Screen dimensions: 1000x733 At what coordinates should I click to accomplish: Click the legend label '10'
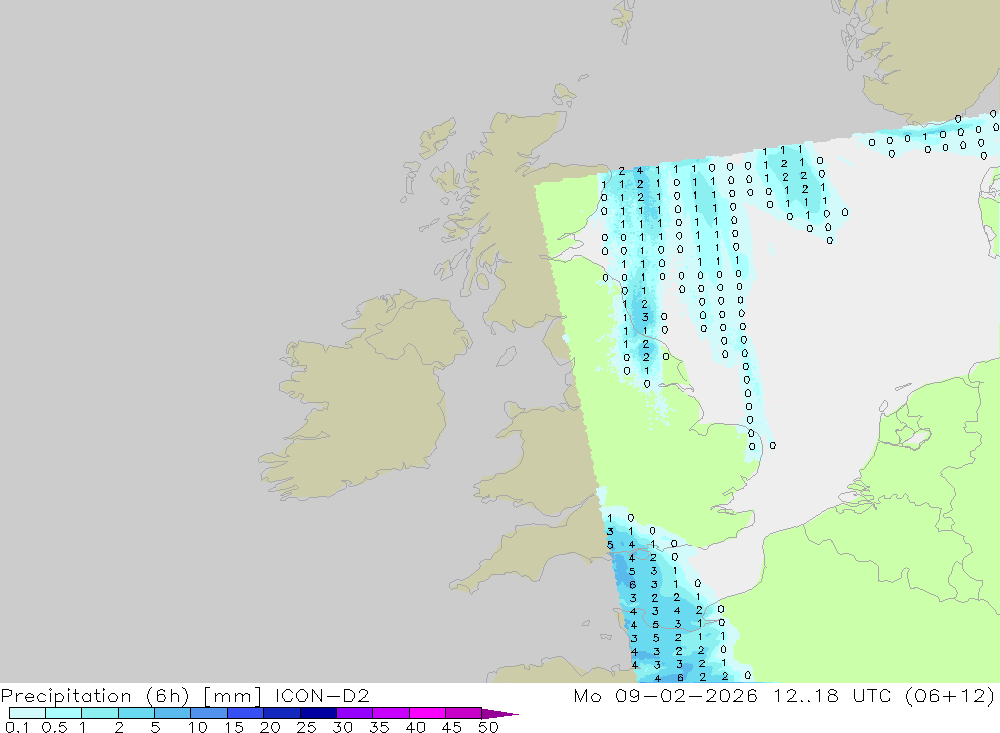[197, 727]
